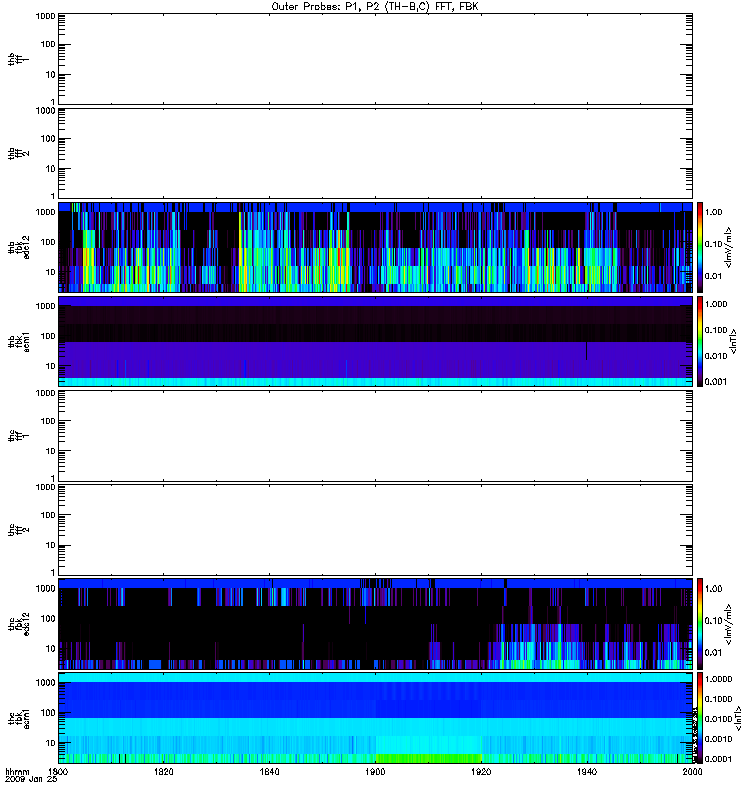
Task: Select the thb fbk scm1 color bar
Action: (700, 341)
